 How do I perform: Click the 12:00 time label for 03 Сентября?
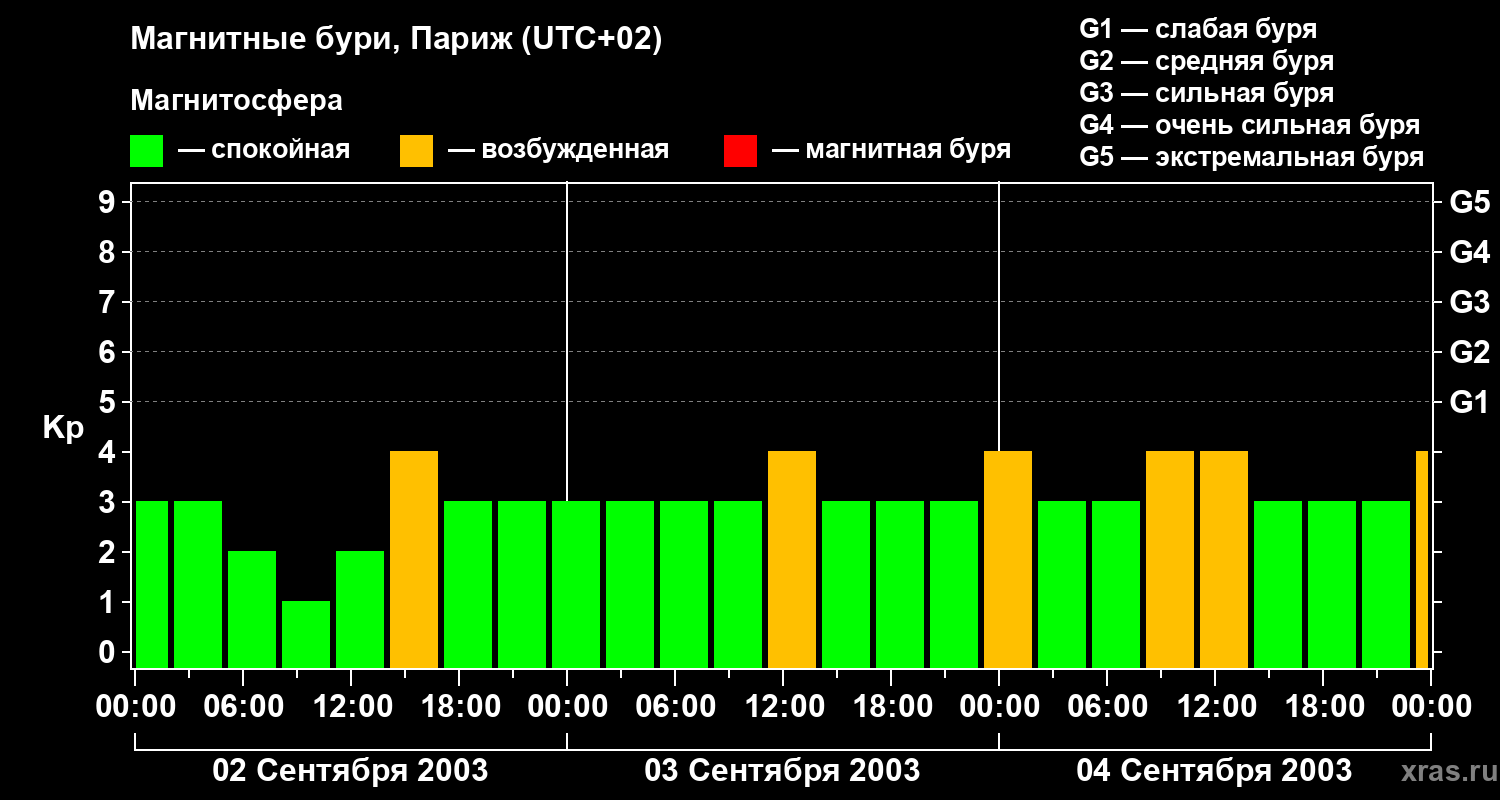[x=783, y=706]
